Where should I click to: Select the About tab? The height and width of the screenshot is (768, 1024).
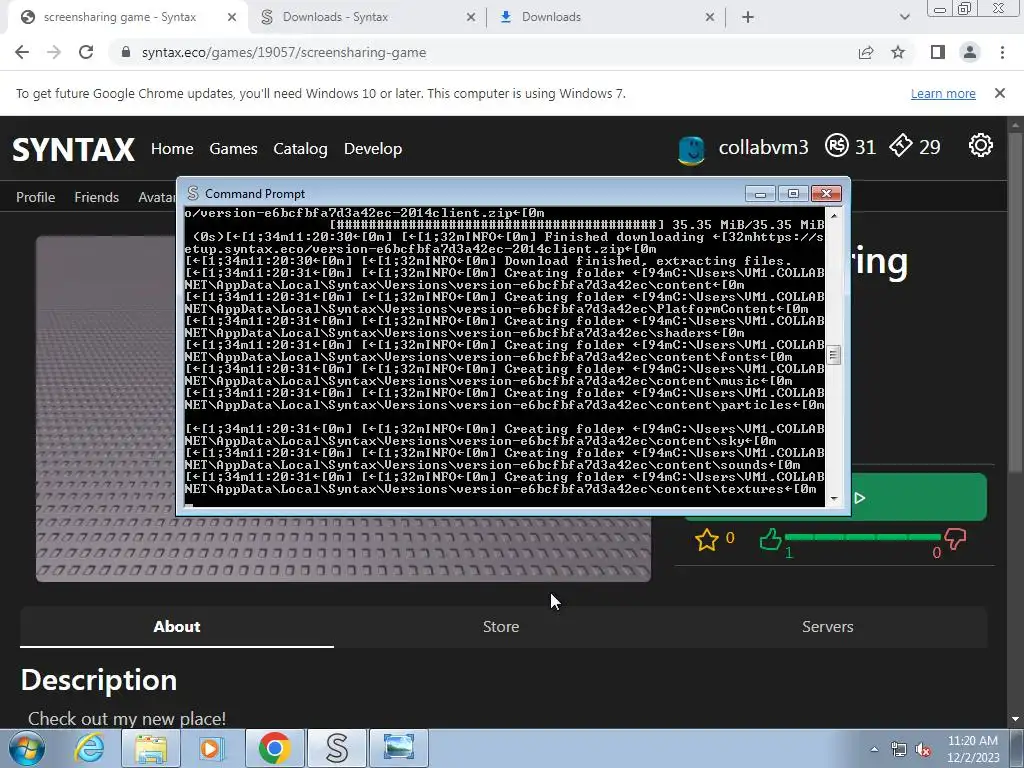click(x=177, y=627)
